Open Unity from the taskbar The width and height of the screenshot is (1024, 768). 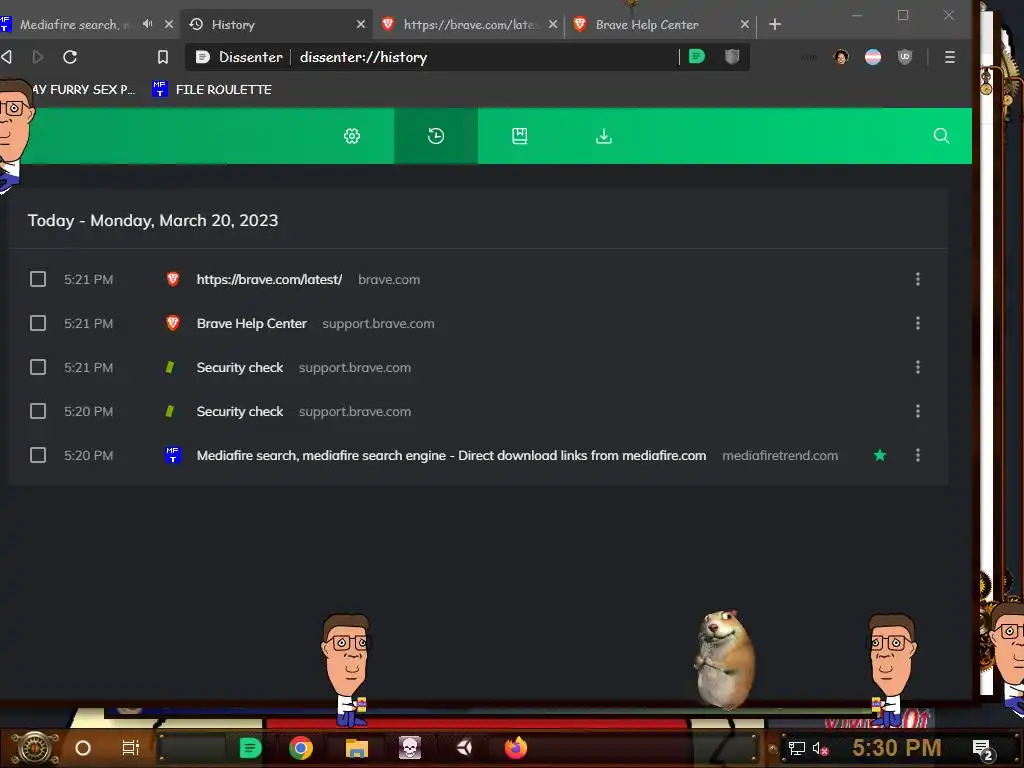coord(464,748)
